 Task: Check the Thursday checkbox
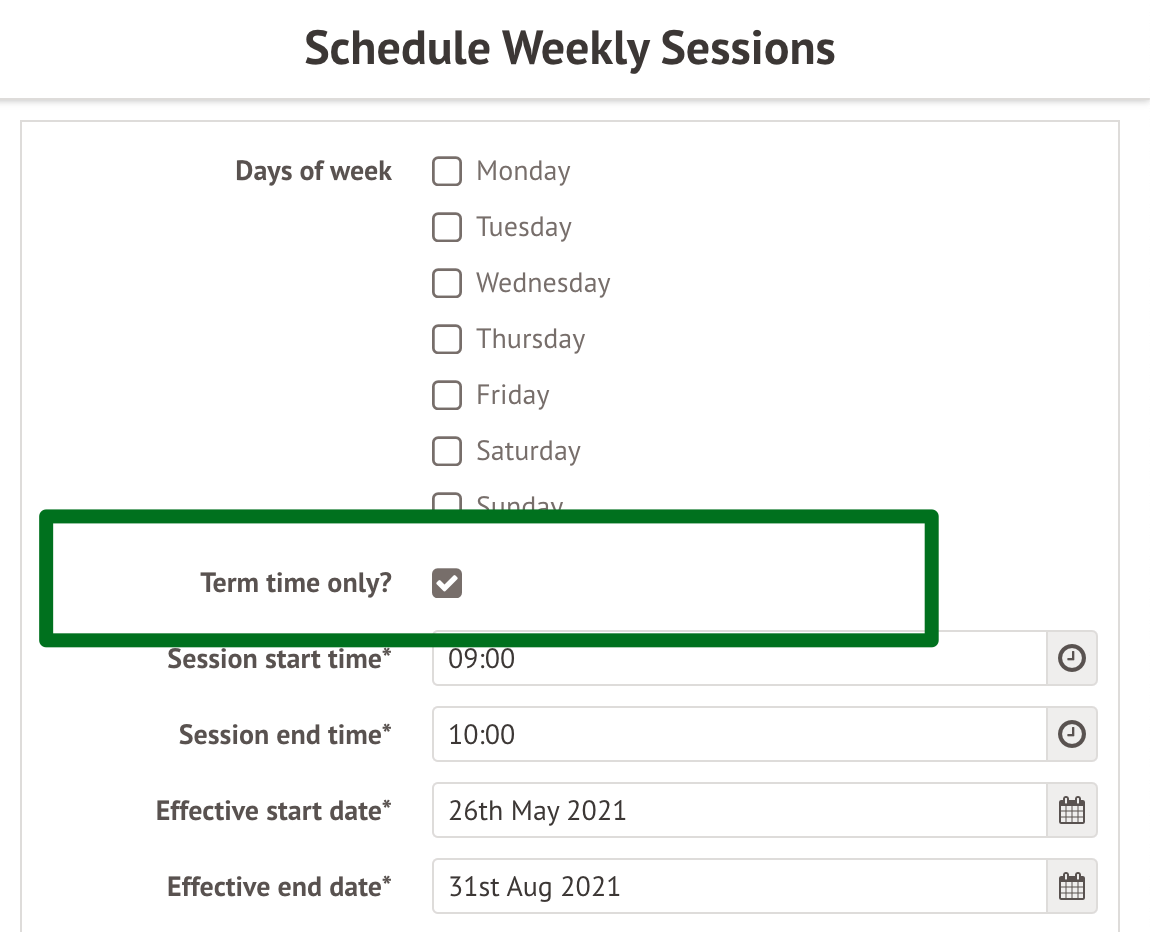click(447, 340)
